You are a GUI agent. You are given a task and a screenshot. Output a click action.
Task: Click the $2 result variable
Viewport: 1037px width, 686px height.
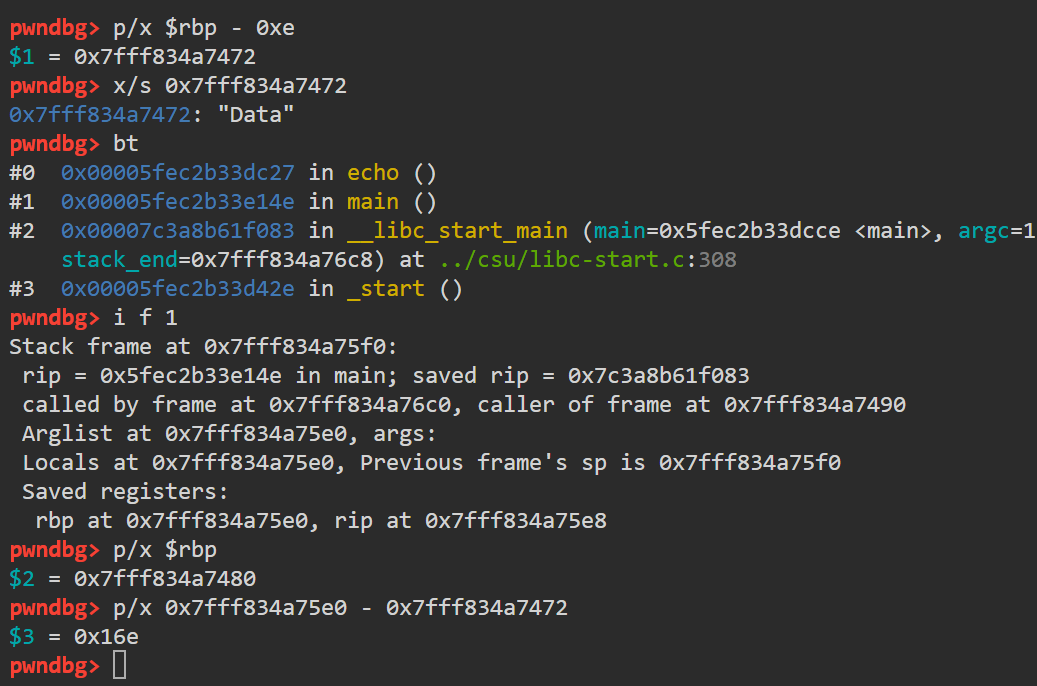[22, 579]
